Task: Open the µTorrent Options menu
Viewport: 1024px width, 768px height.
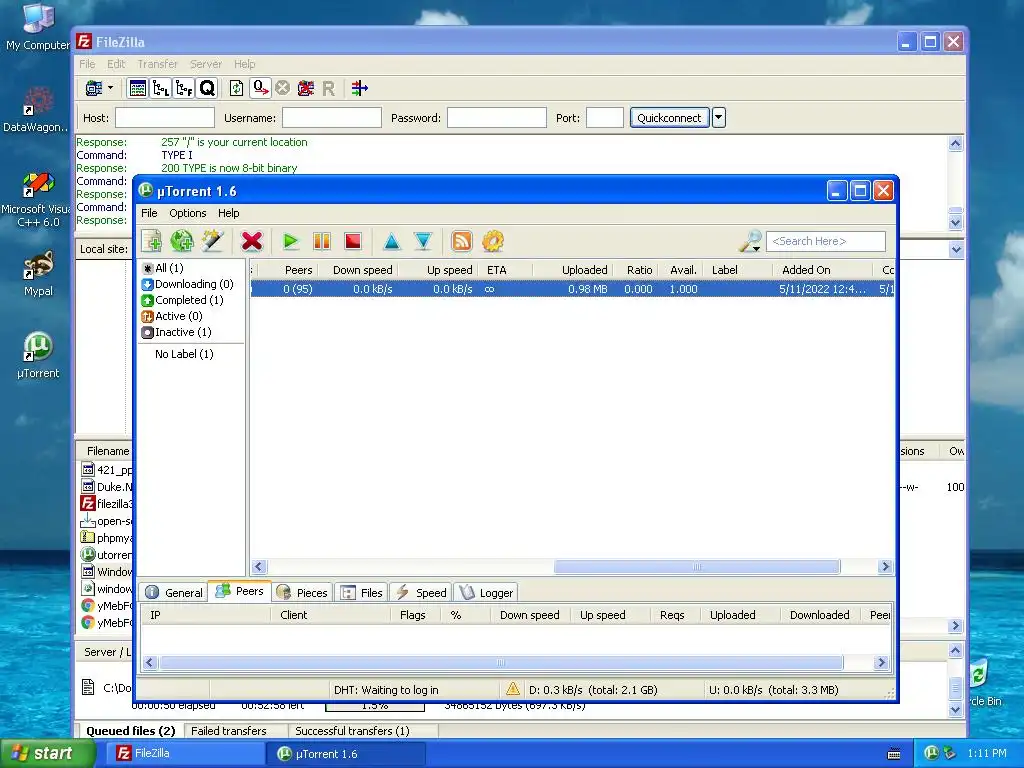Action: (x=187, y=213)
